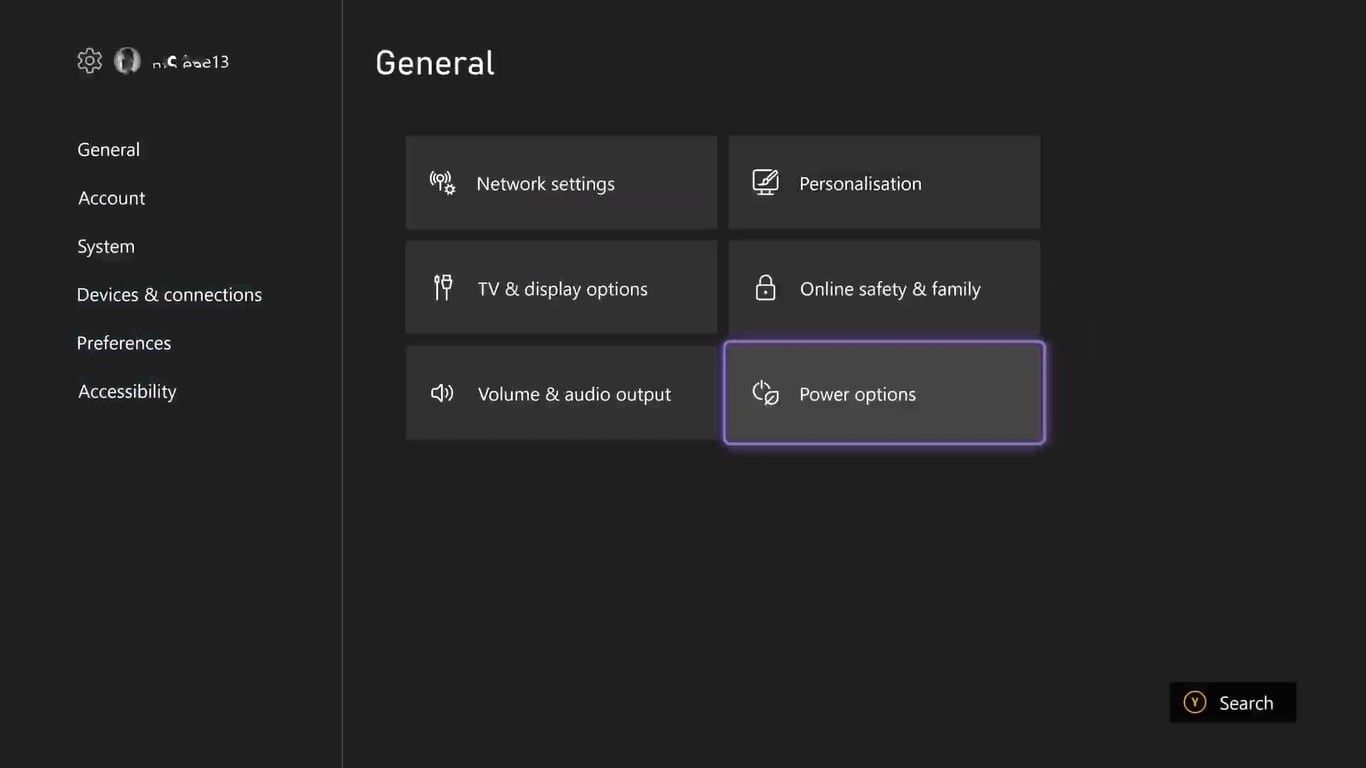Switch to the Account category
The height and width of the screenshot is (768, 1366).
[x=112, y=198]
